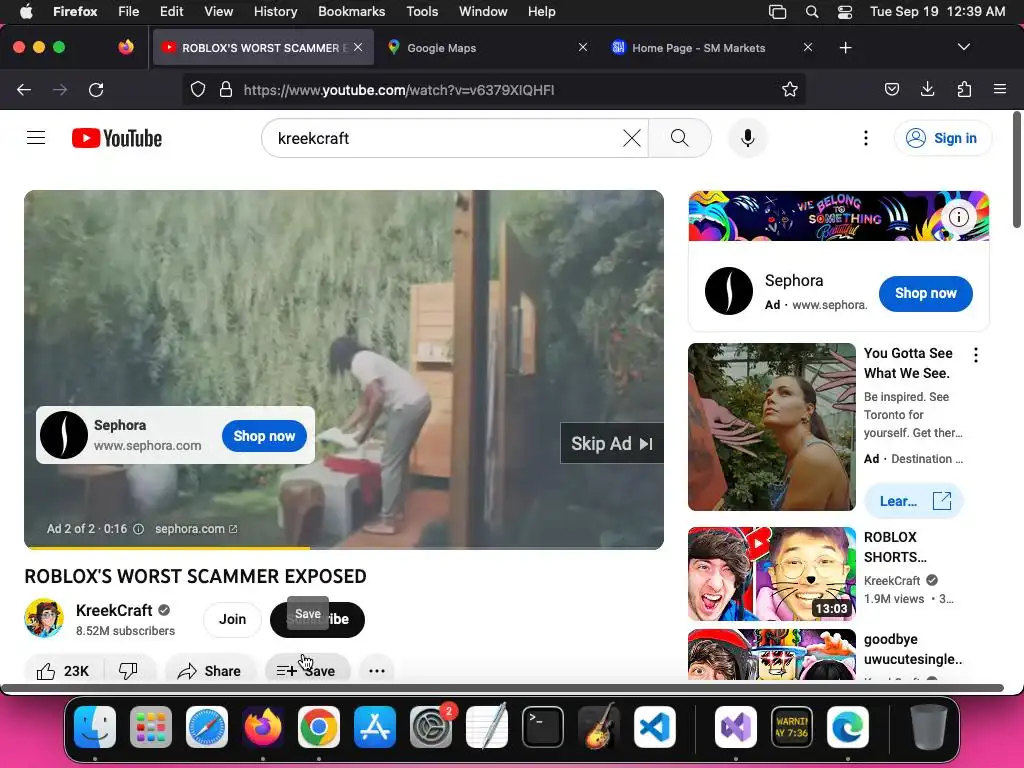1024x768 pixels.
Task: Launch Visual Studio Code from dock
Action: [x=655, y=727]
